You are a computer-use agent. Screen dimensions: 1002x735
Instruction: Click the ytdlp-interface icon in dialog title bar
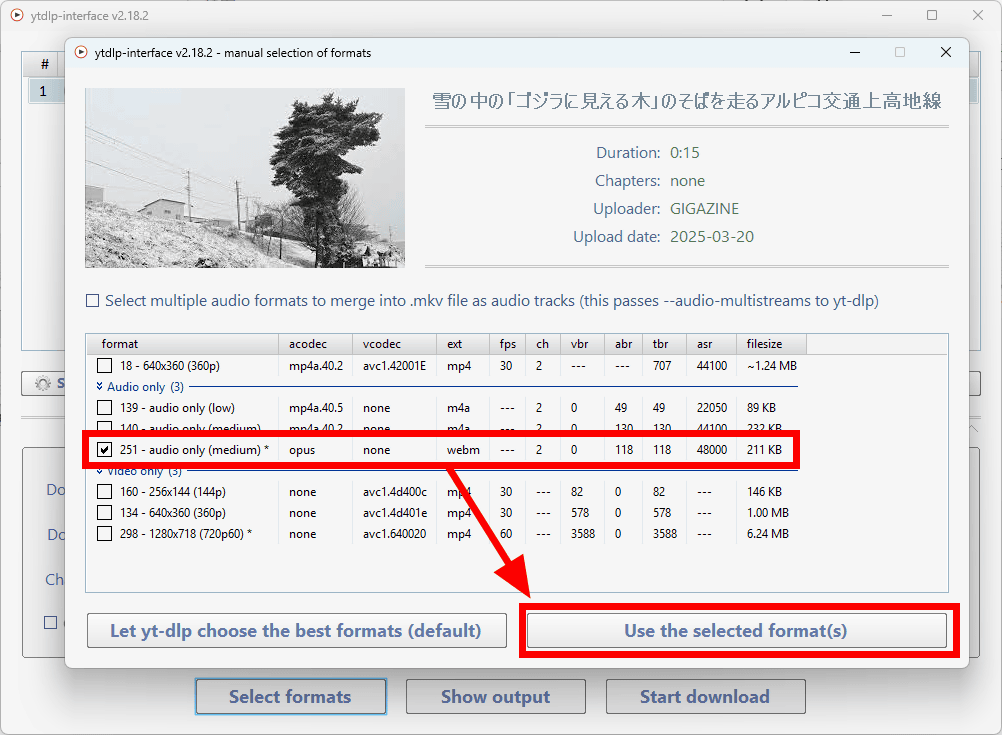tap(81, 52)
